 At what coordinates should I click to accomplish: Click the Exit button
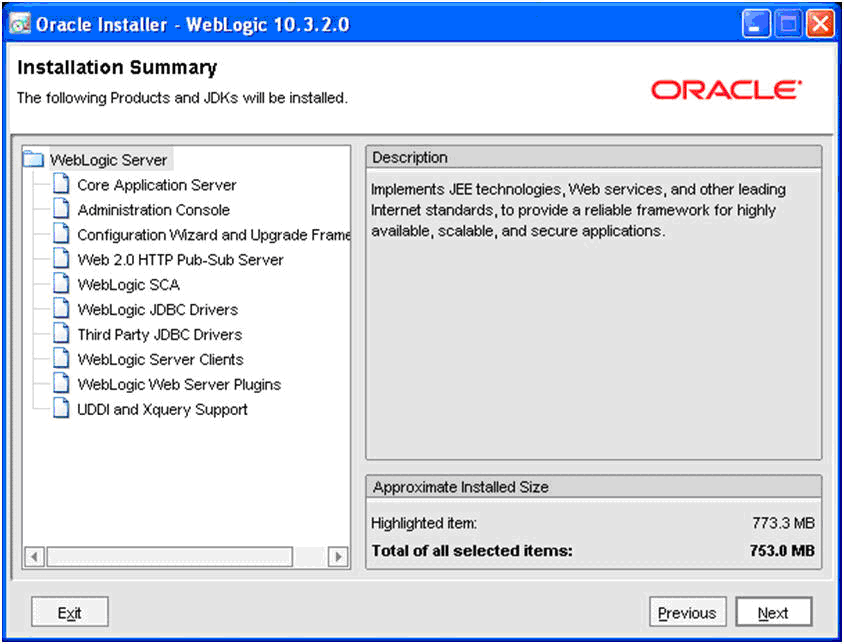click(69, 612)
